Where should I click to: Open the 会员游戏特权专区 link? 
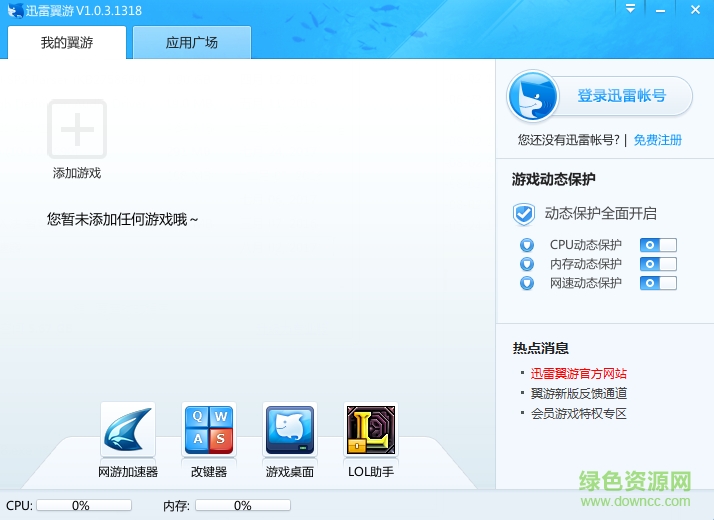[579, 413]
